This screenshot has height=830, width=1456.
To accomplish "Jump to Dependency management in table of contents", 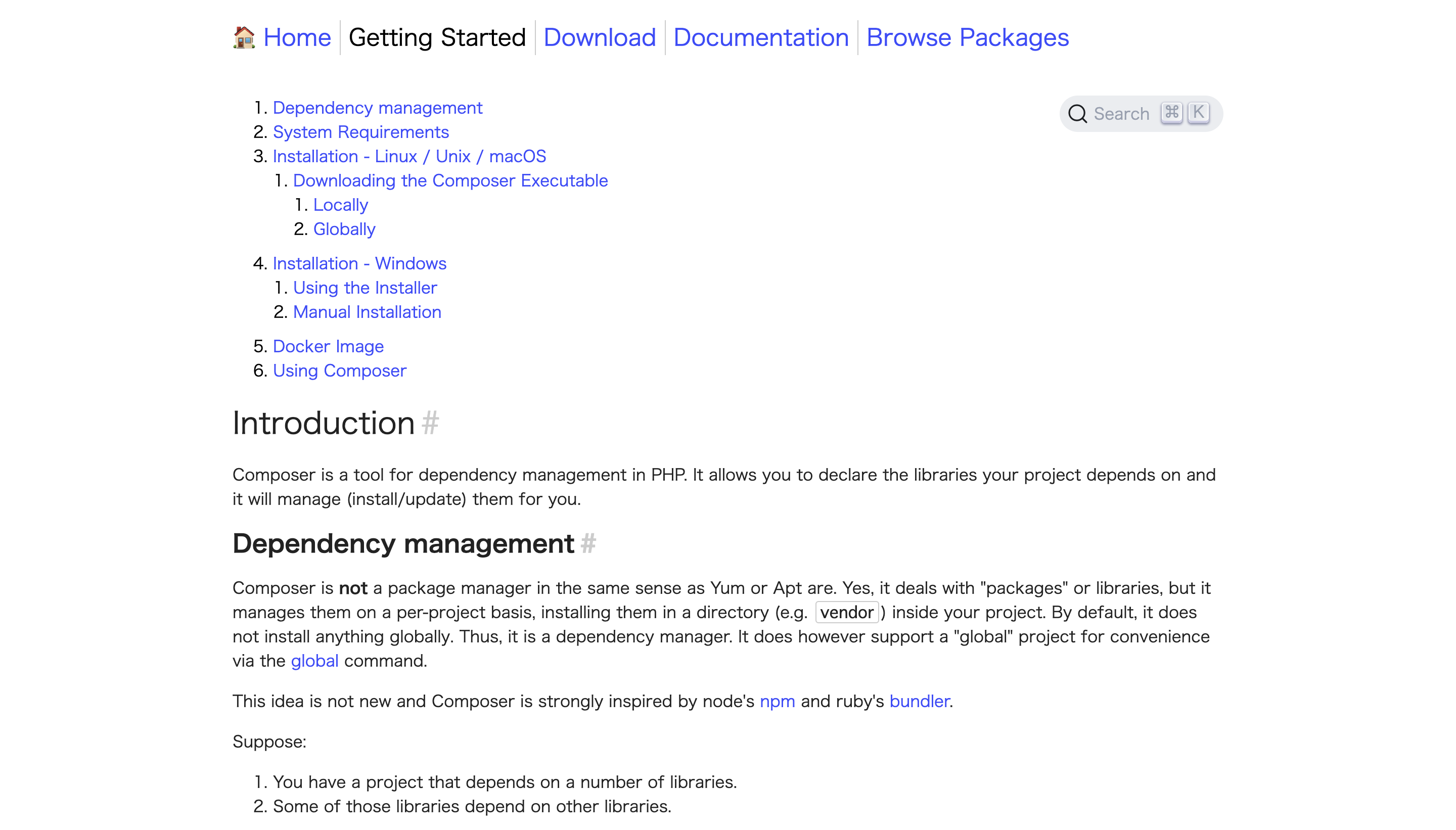I will click(x=377, y=108).
